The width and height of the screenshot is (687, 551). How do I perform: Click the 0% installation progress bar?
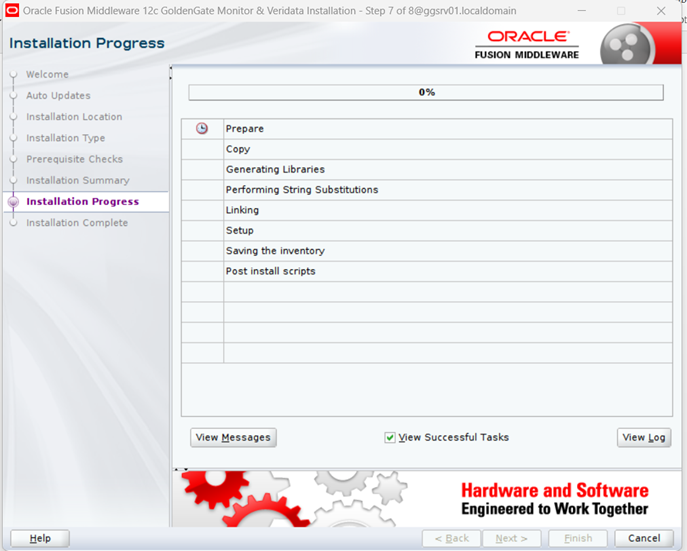[426, 92]
